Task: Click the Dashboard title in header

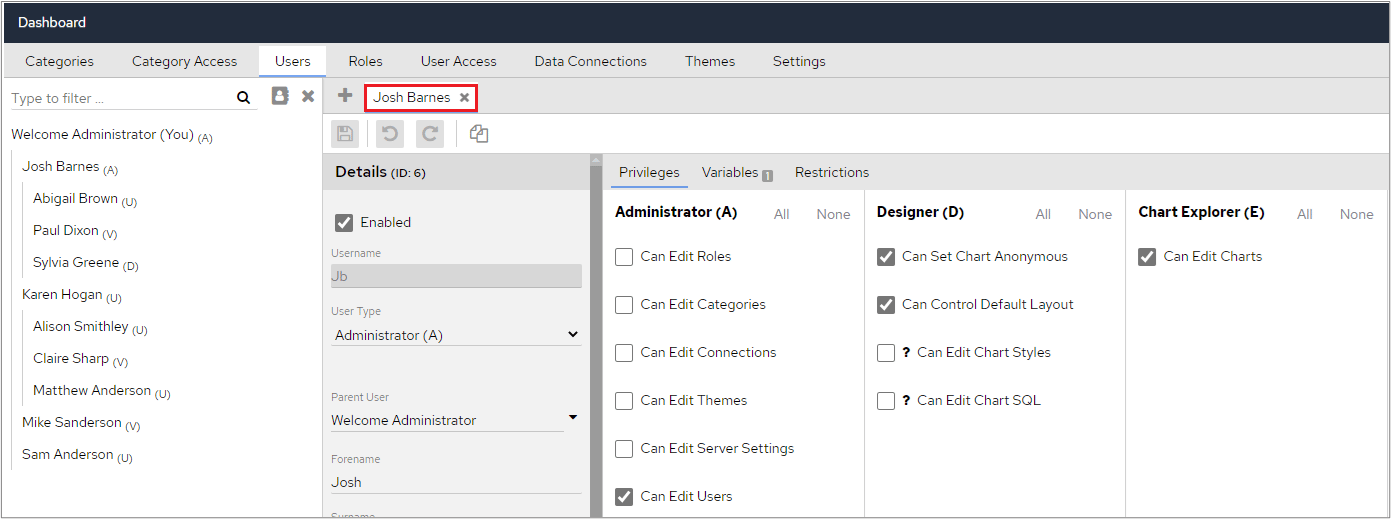Action: 52,22
